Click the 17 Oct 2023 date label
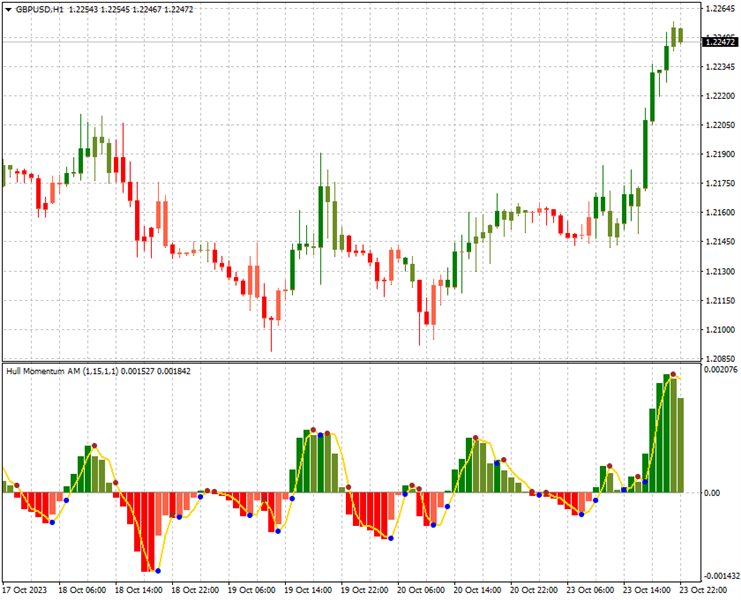Viewport: 741px width, 600px height. pyautogui.click(x=25, y=591)
